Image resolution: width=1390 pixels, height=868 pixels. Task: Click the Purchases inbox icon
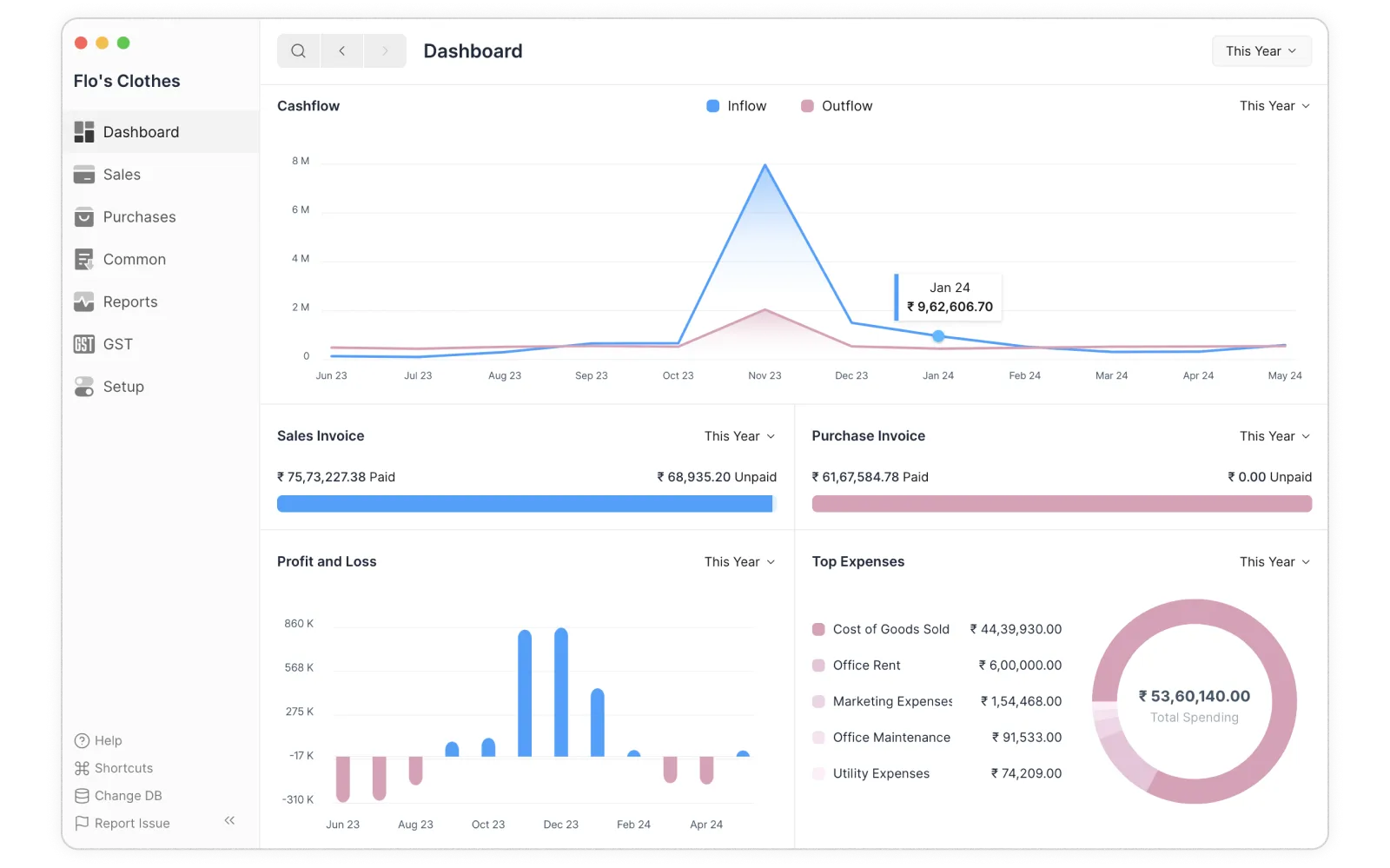click(84, 217)
